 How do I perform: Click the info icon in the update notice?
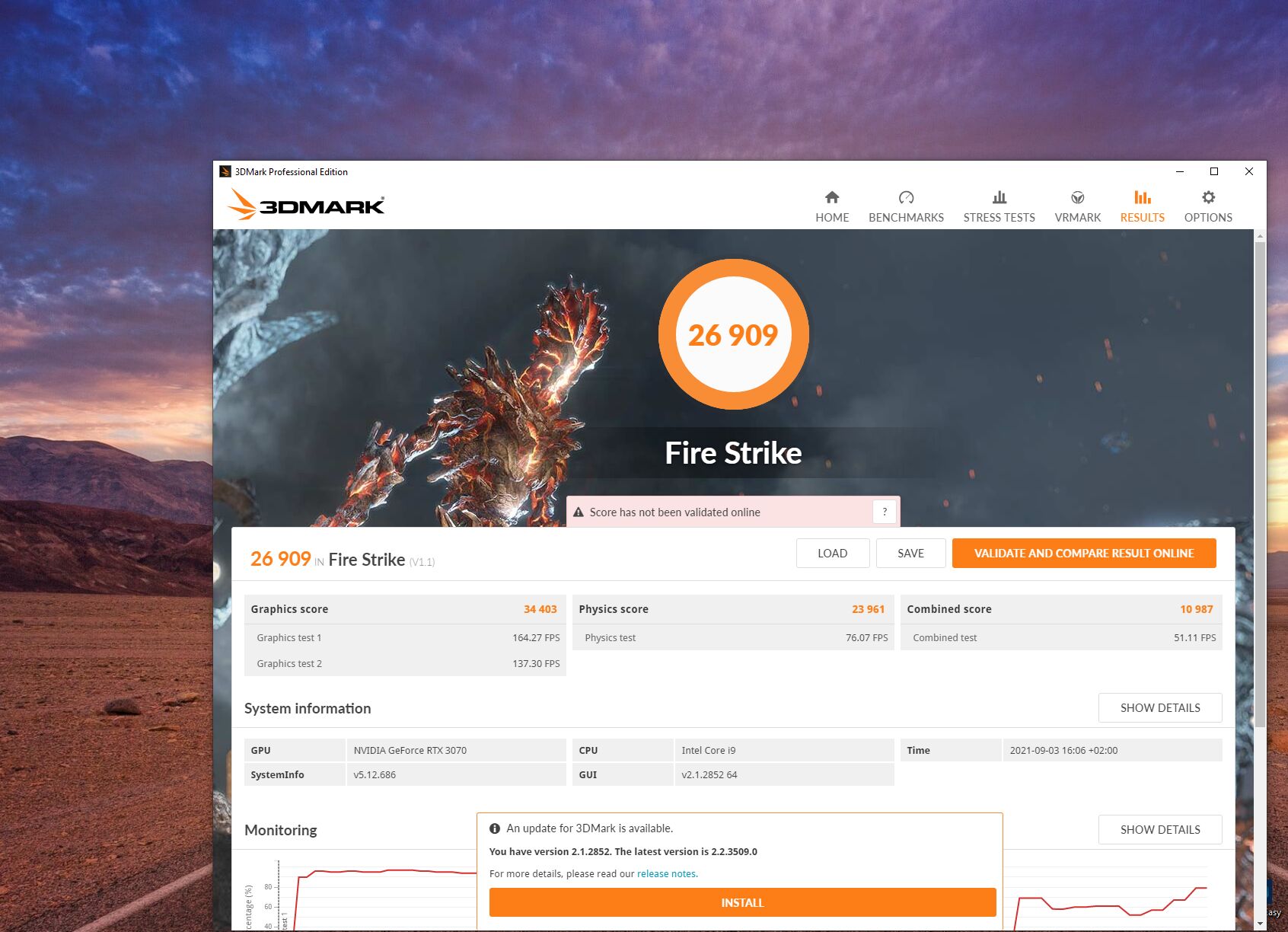coord(495,828)
